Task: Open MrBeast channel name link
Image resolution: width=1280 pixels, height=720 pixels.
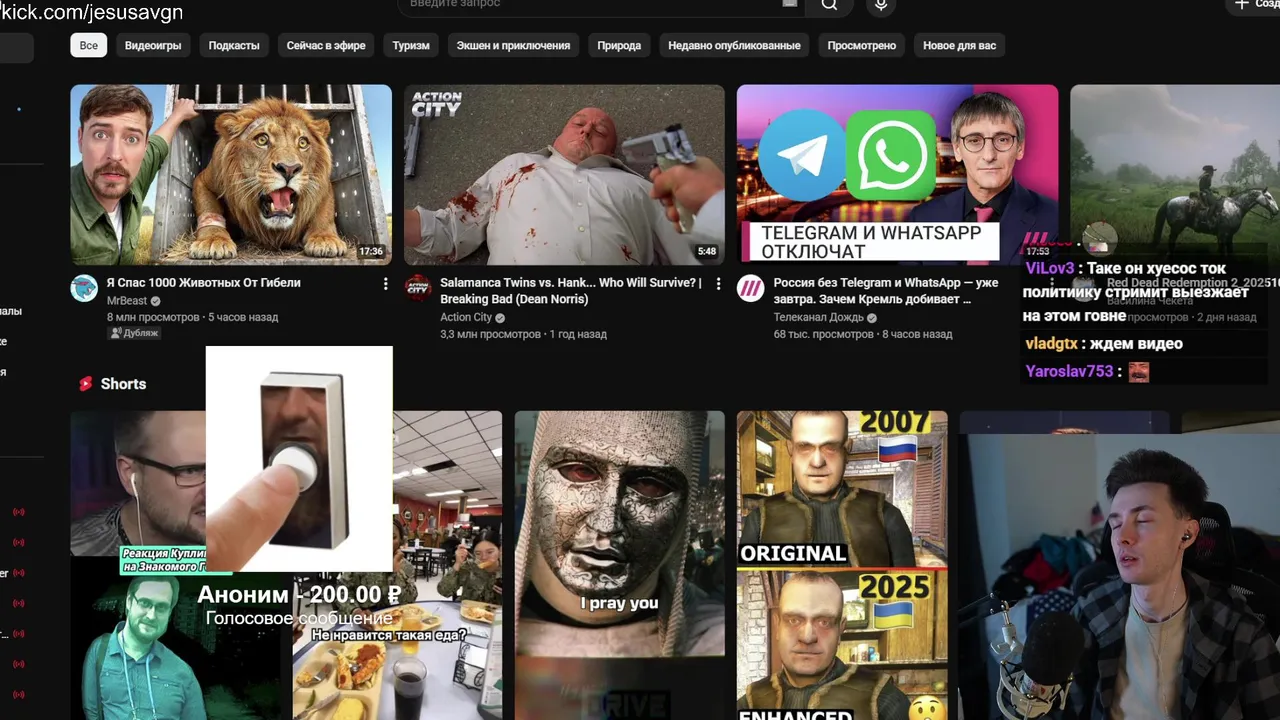Action: tap(127, 300)
